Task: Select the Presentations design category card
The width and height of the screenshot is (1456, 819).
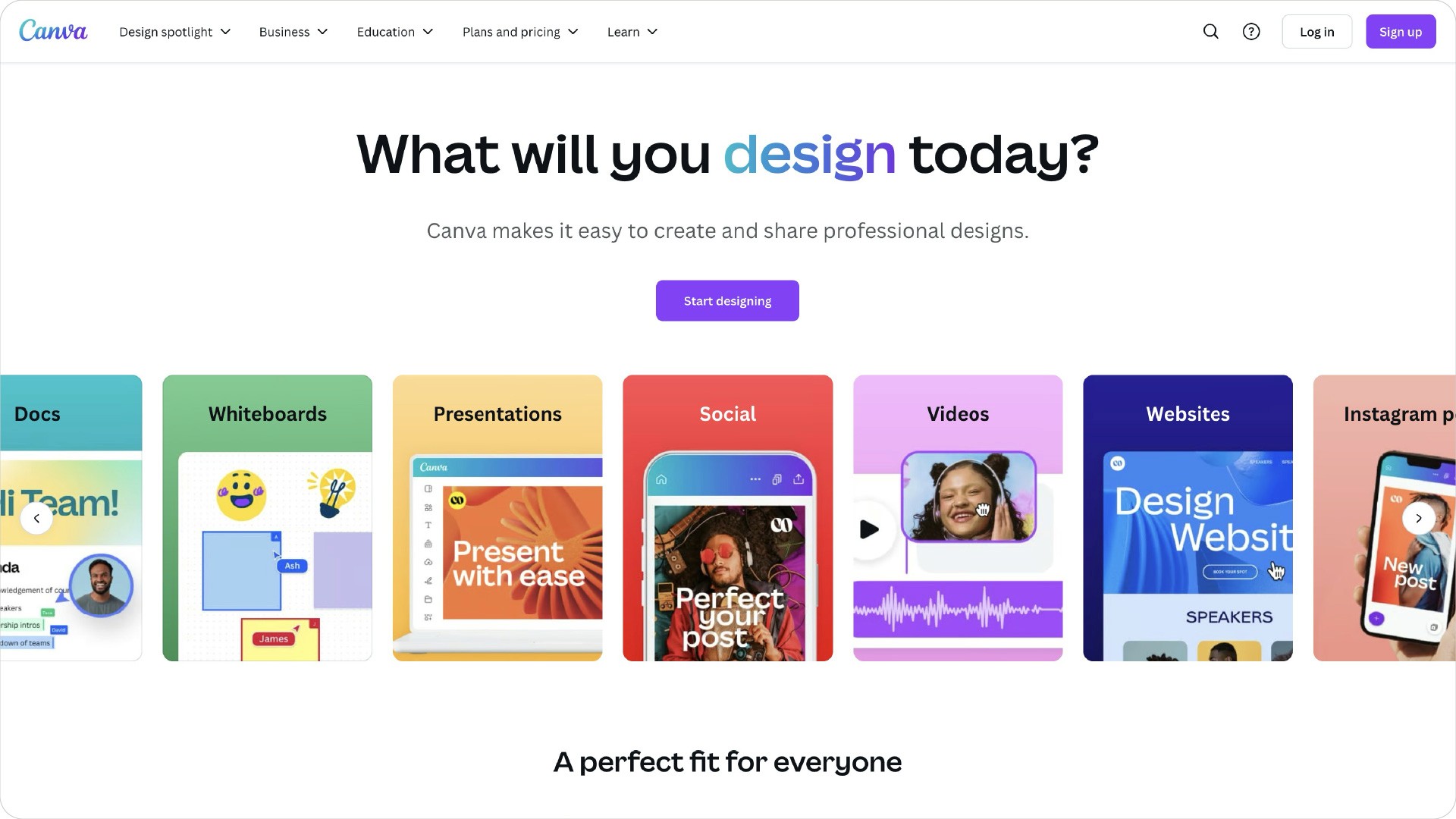Action: [x=497, y=518]
